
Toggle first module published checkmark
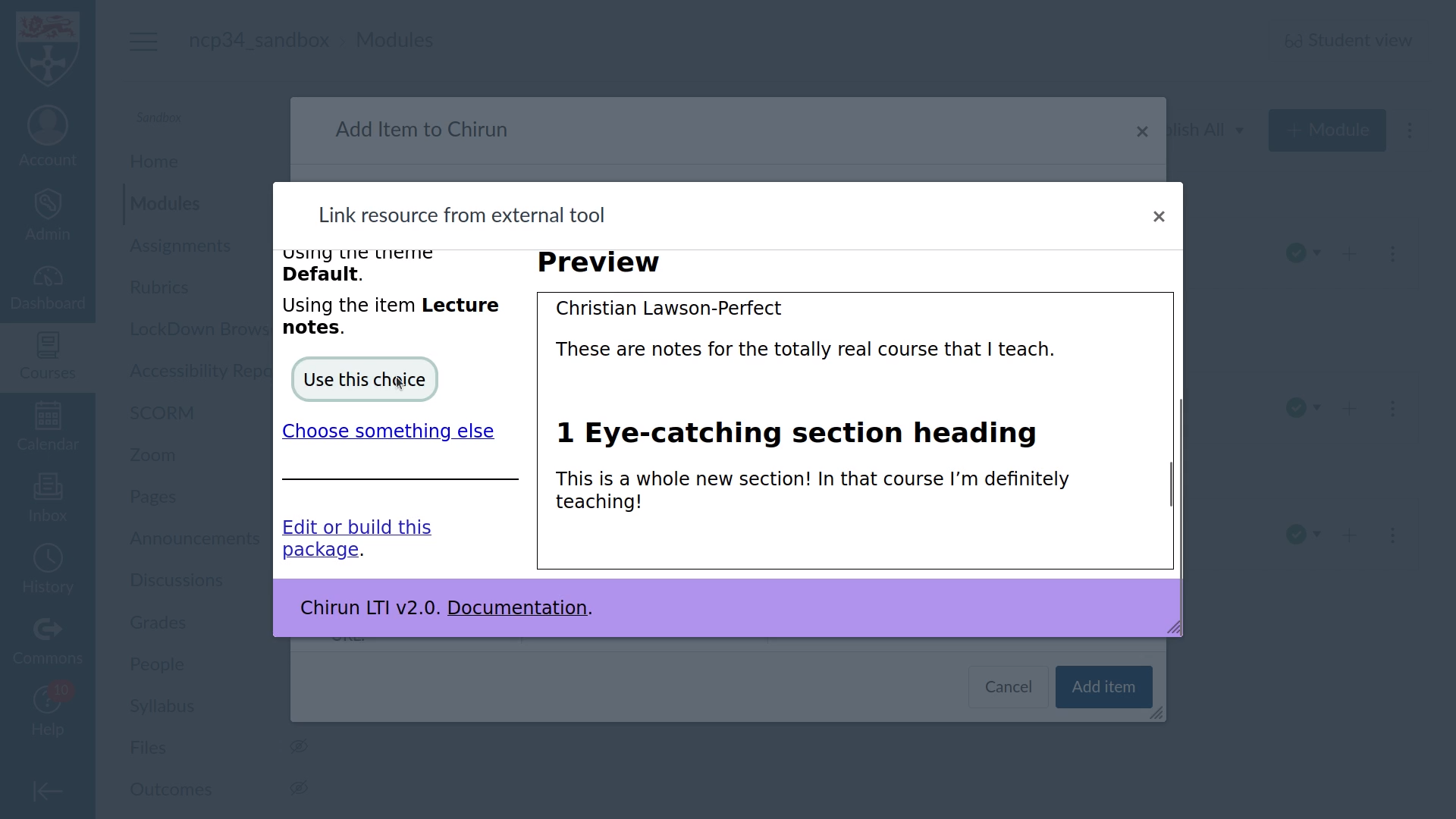click(1296, 253)
